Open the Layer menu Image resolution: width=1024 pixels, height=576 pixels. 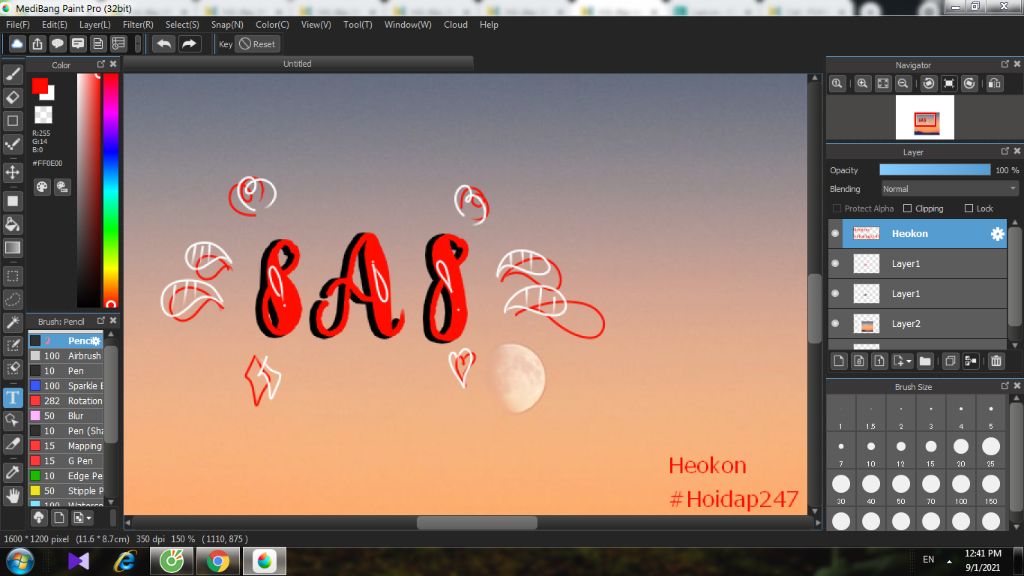[95, 25]
